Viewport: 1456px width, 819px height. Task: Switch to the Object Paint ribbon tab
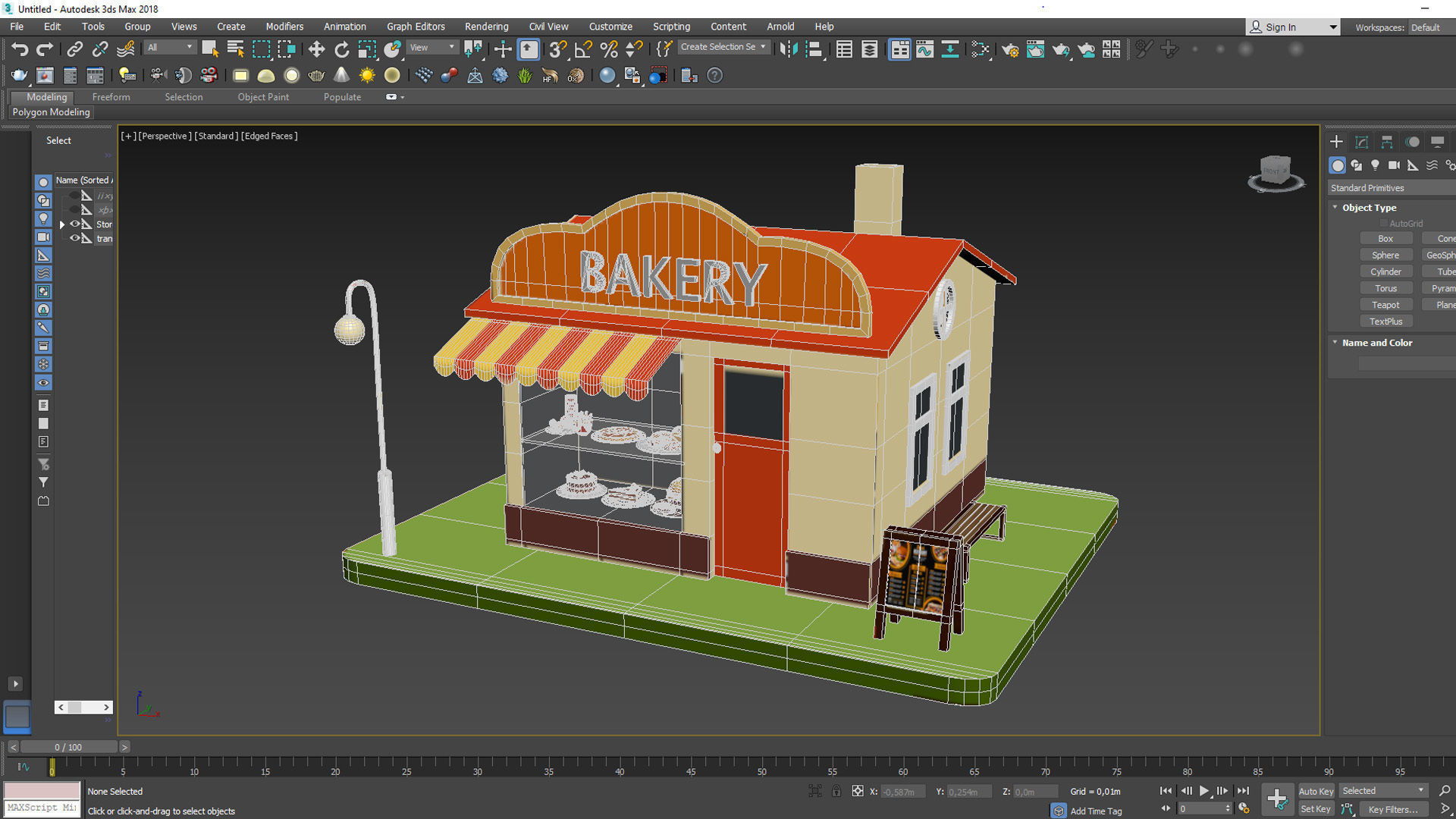pyautogui.click(x=263, y=97)
